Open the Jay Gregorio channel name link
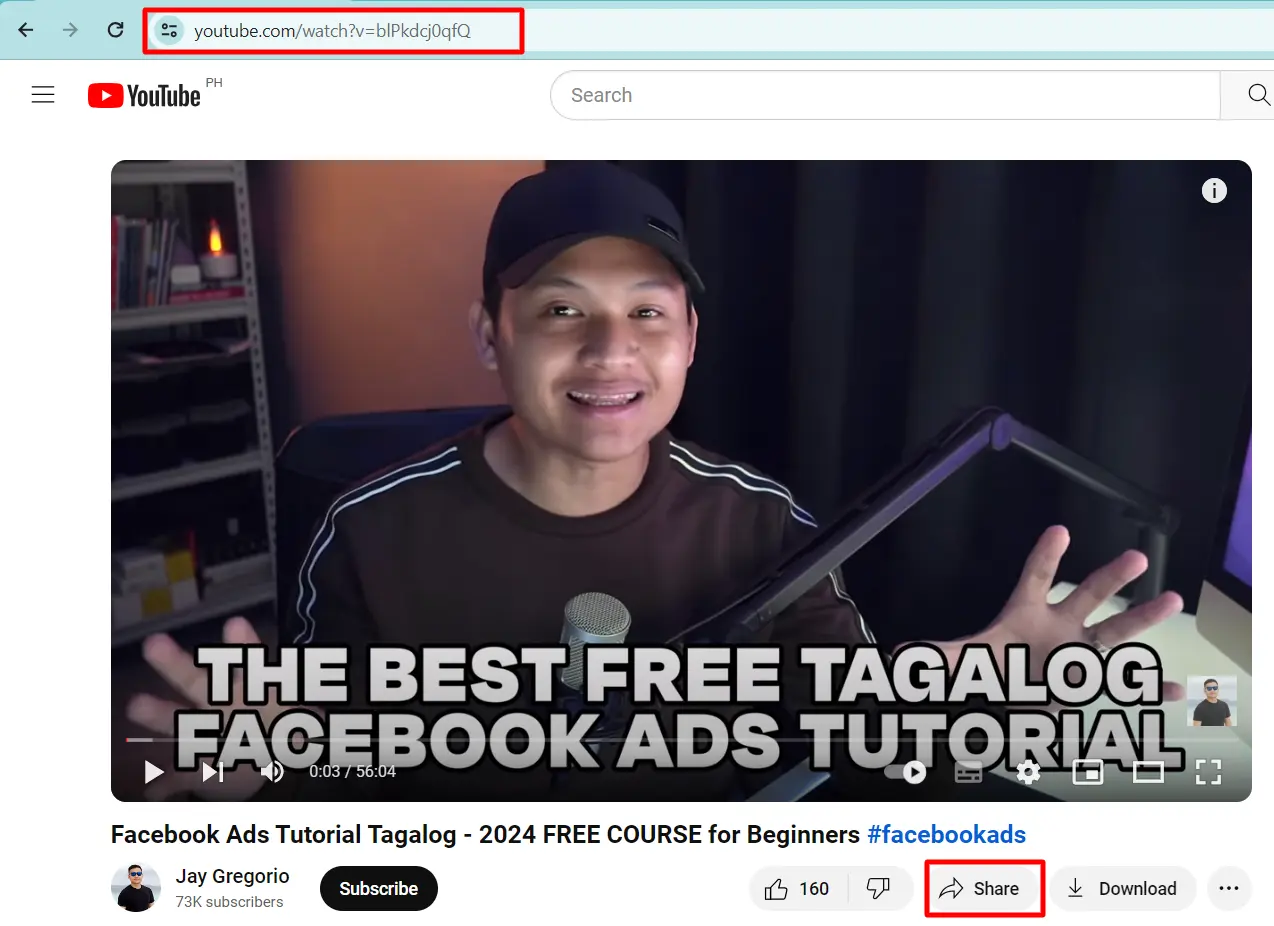The image size is (1274, 926). (x=232, y=876)
